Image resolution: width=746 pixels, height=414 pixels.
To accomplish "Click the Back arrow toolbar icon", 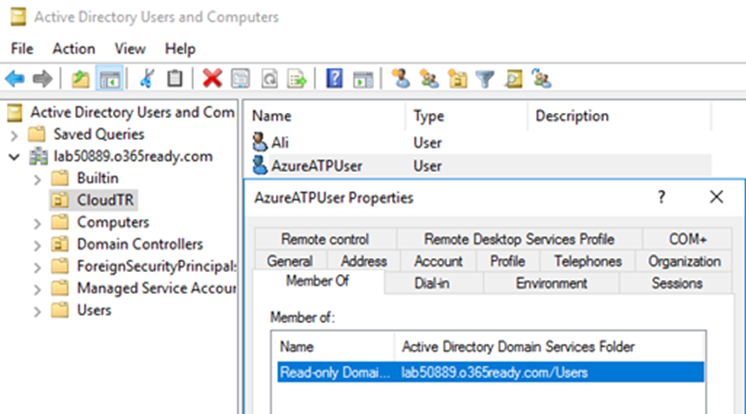I will [x=15, y=79].
